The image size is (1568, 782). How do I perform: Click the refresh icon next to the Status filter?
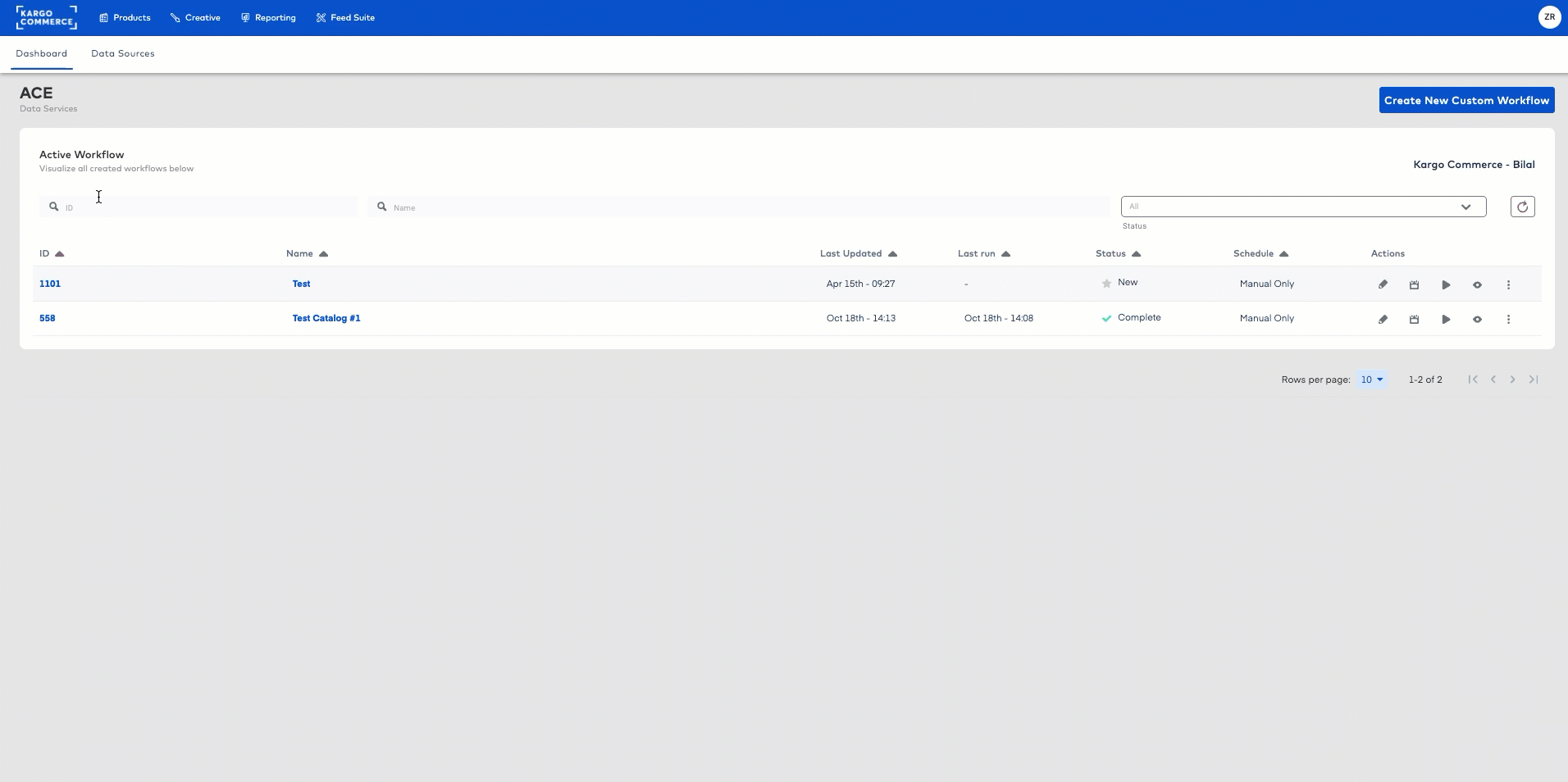[1522, 206]
